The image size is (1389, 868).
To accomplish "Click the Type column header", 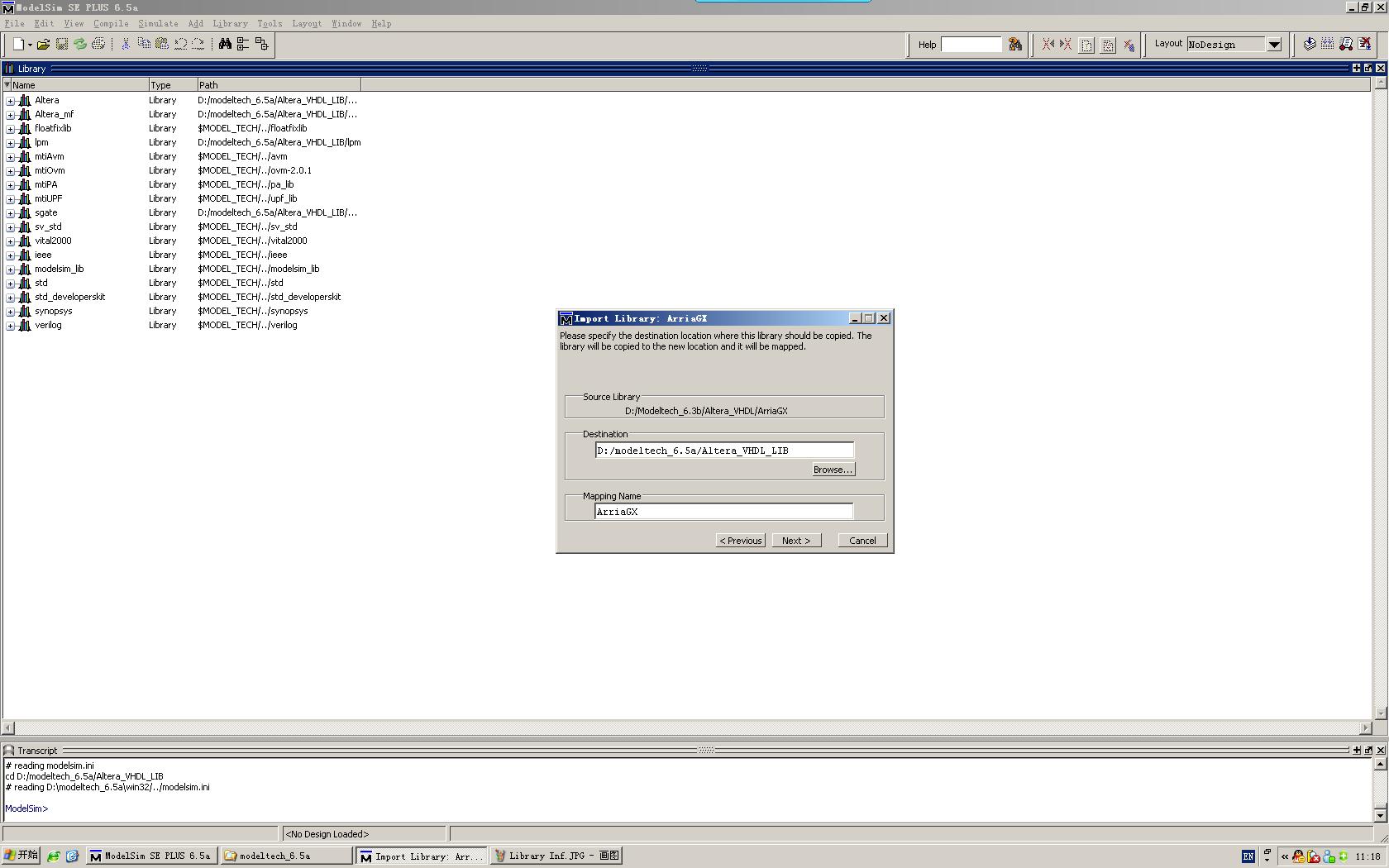I will [173, 85].
